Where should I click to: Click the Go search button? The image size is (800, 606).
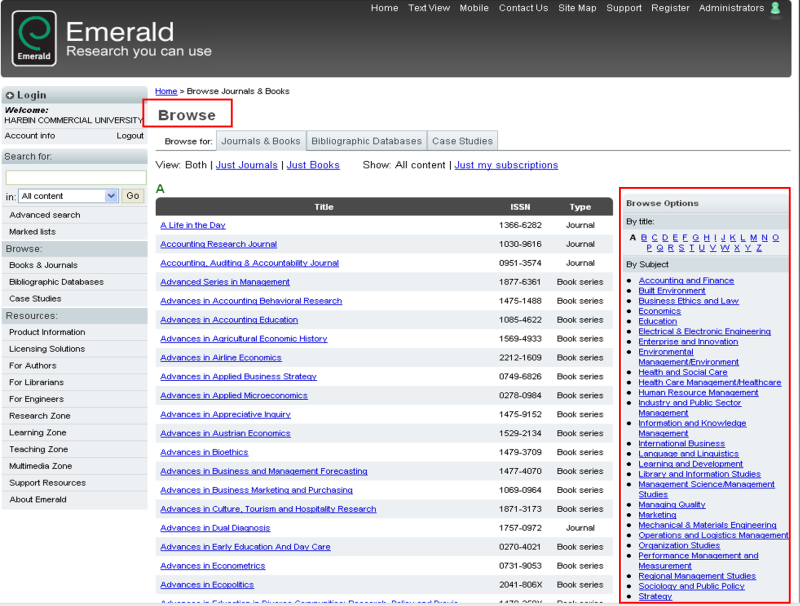[x=133, y=196]
